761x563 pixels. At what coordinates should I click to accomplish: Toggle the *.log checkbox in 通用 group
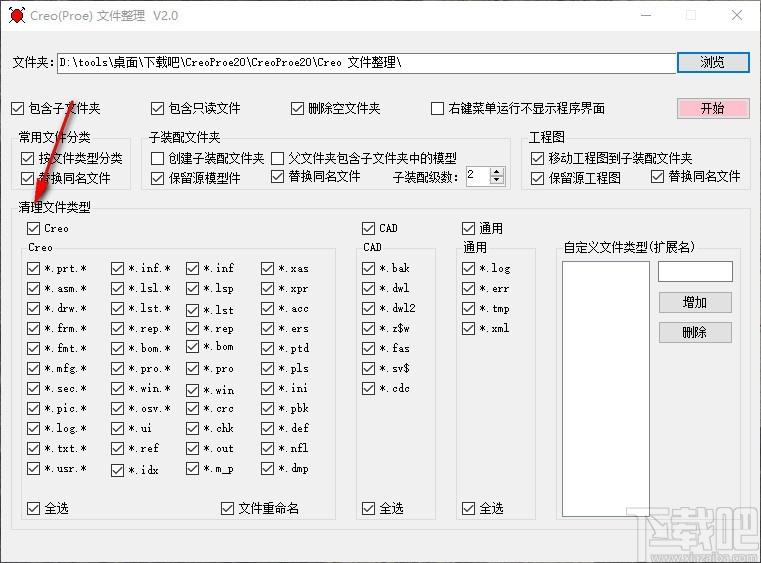[x=468, y=268]
